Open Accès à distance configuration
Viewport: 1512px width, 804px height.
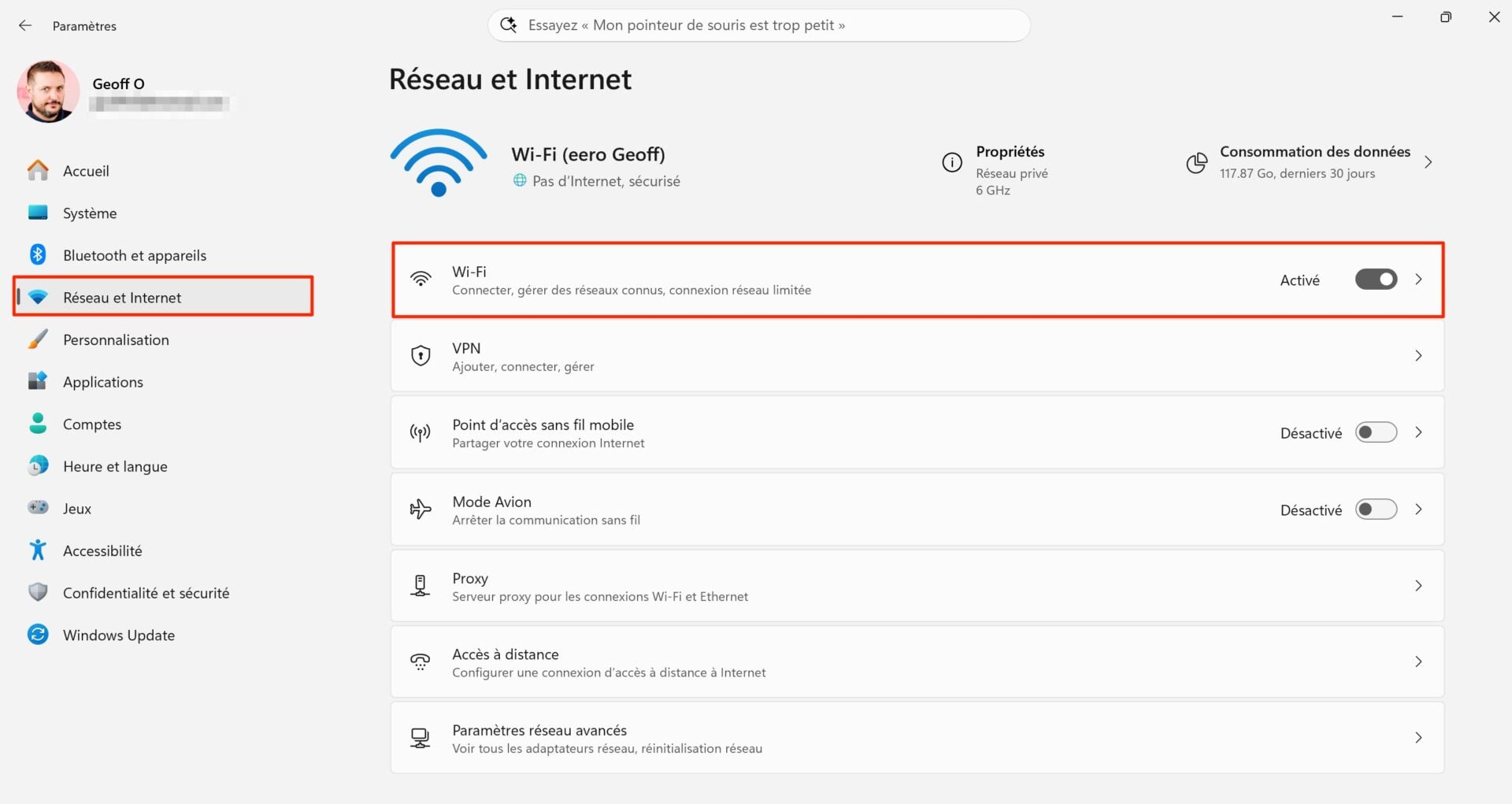pyautogui.click(x=1418, y=661)
